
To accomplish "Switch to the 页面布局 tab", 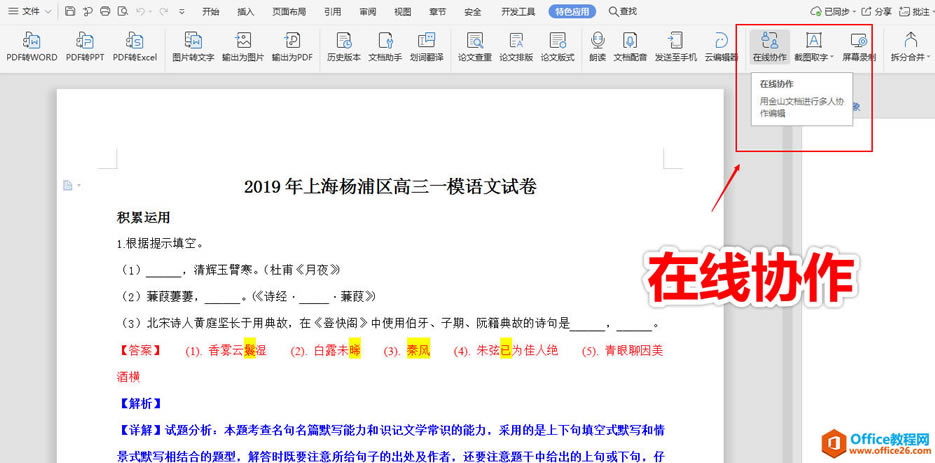I will 289,12.
